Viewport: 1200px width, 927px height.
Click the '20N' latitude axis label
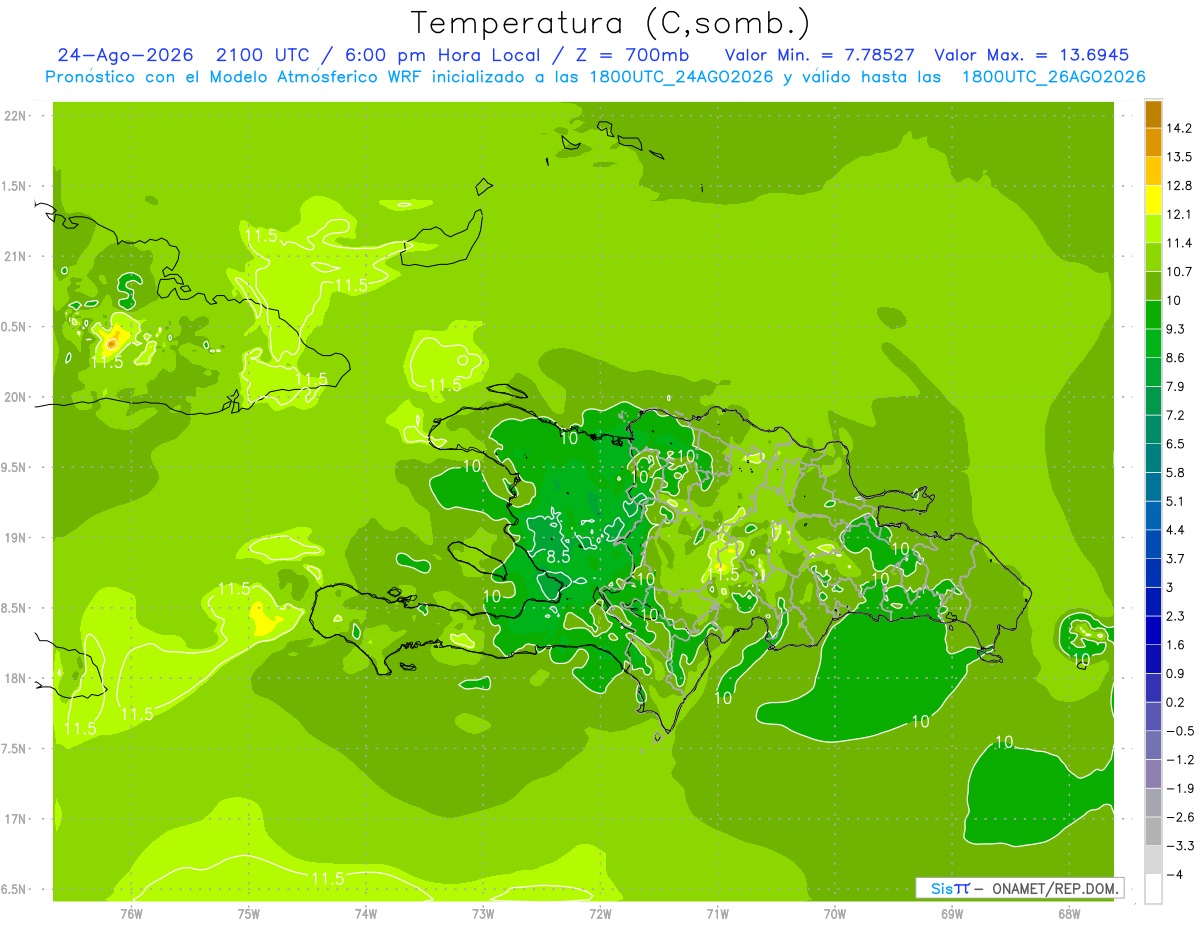point(14,397)
